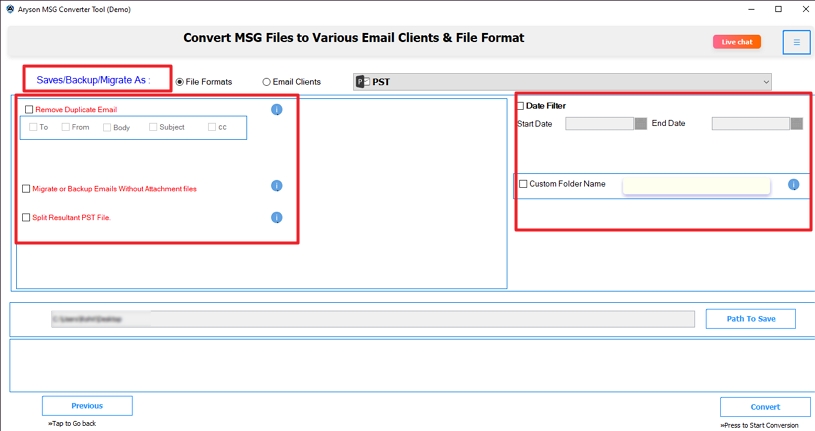Click info icon for Split Resultant PST
The width and height of the screenshot is (815, 431).
point(277,217)
